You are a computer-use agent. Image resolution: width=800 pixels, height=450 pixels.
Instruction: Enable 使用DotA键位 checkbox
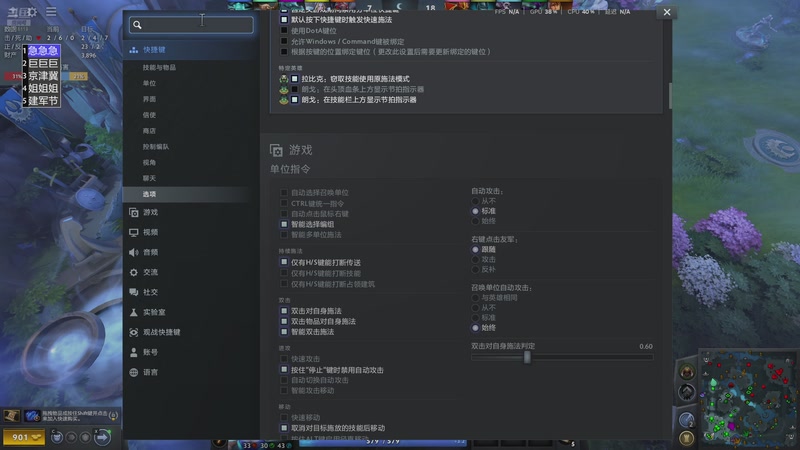point(284,31)
